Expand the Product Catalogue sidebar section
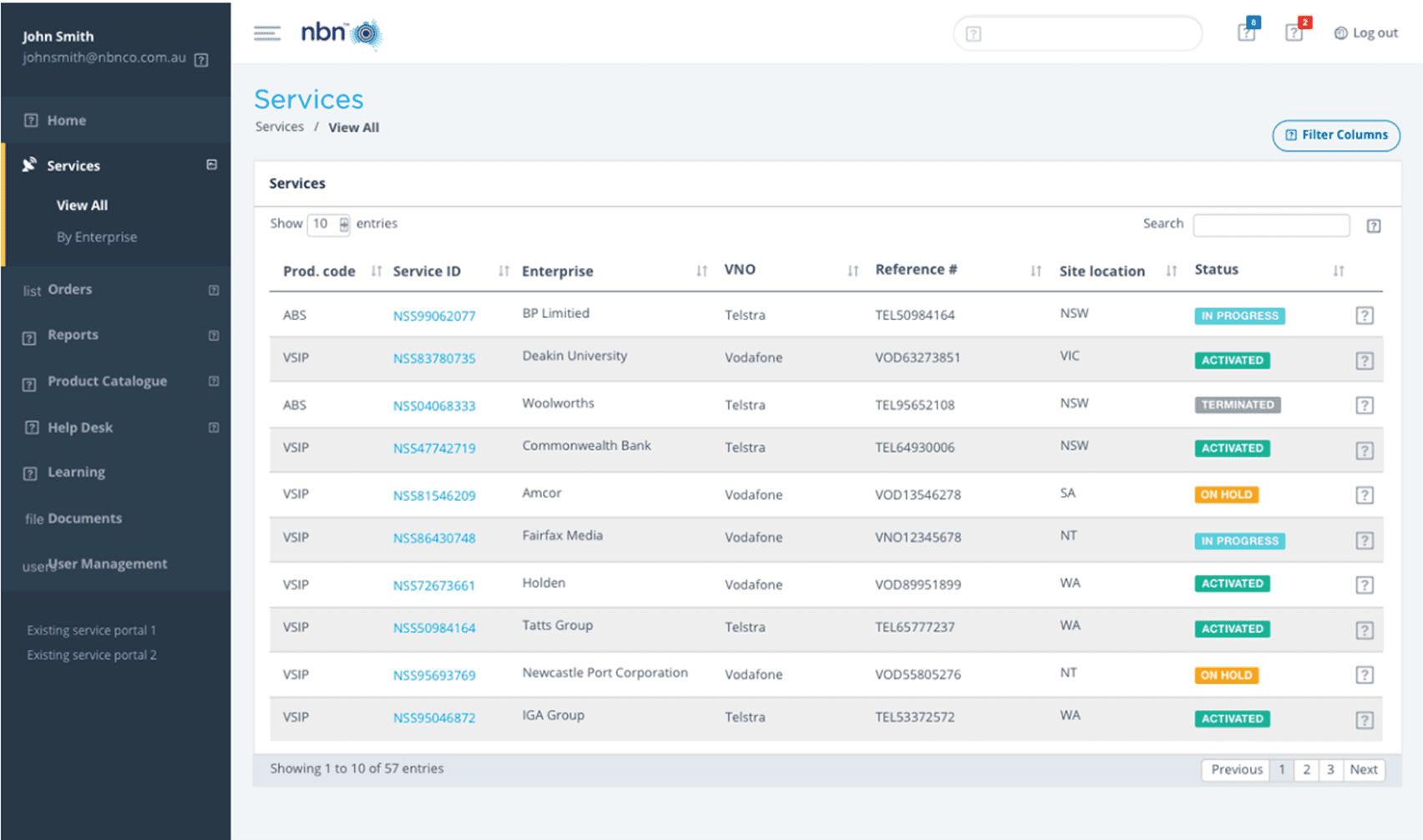The image size is (1423, 840). pos(214,381)
